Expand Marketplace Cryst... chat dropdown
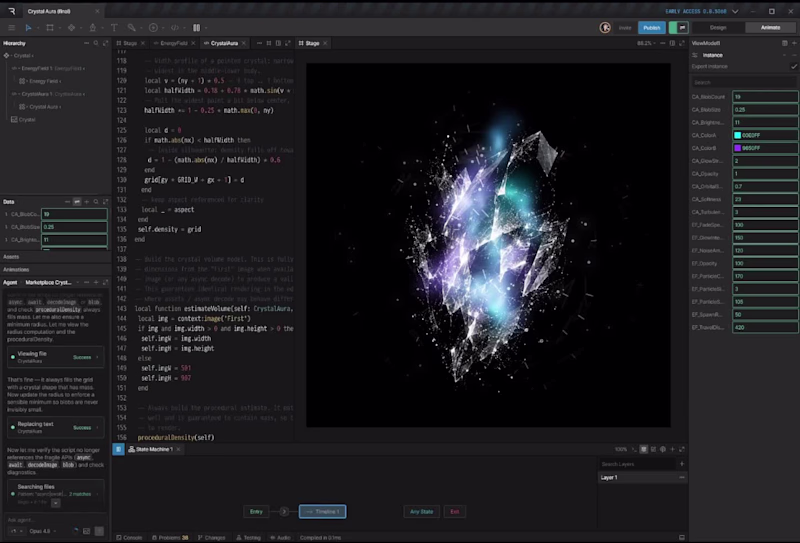Image resolution: width=800 pixels, height=543 pixels. tap(78, 282)
